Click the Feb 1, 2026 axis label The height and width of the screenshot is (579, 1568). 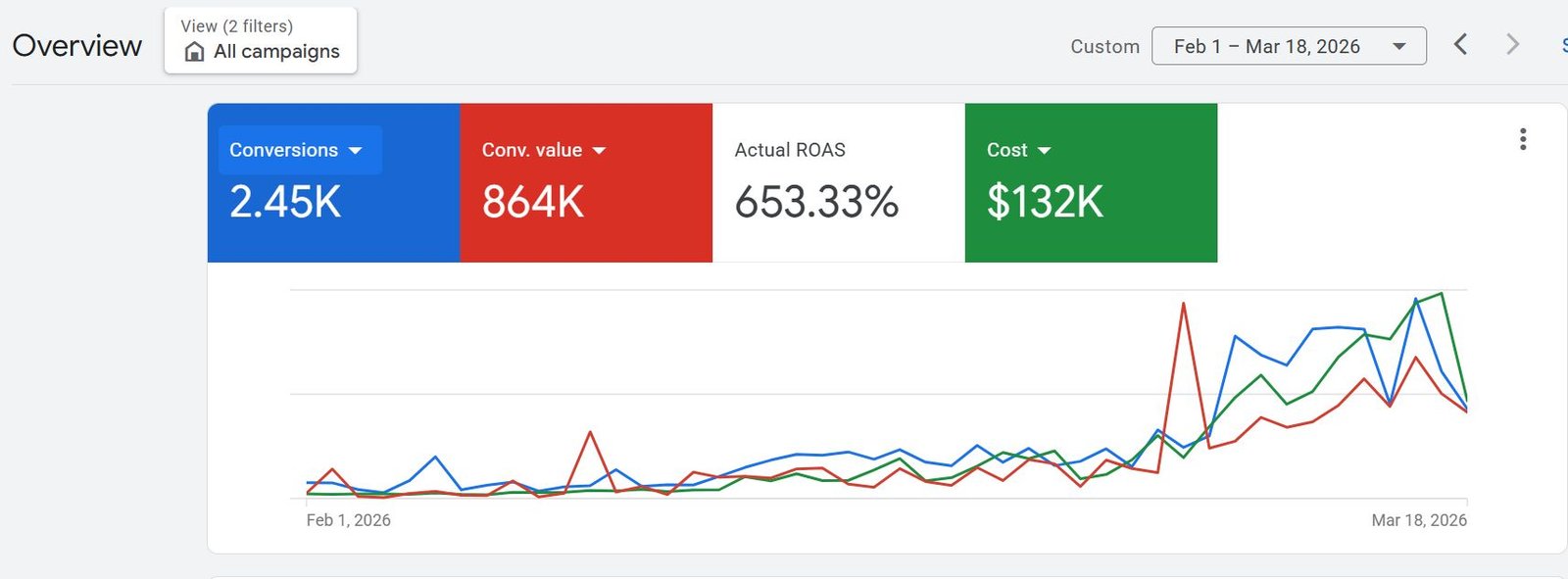click(x=348, y=520)
